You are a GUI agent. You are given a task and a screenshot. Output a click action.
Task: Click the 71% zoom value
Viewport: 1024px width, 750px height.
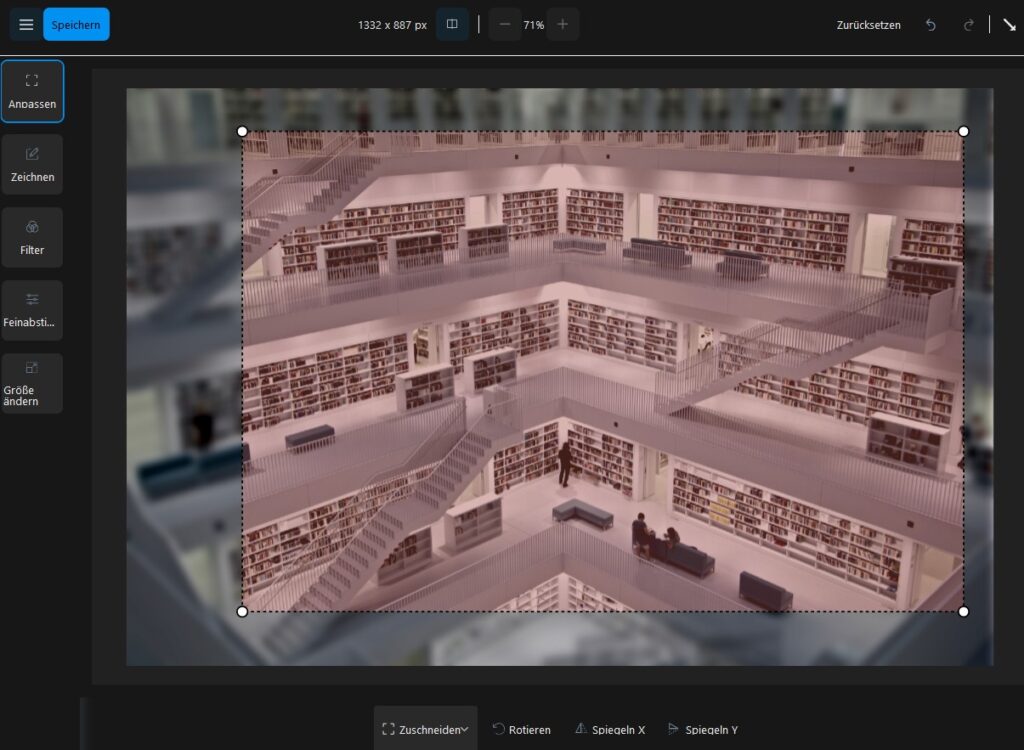[534, 25]
